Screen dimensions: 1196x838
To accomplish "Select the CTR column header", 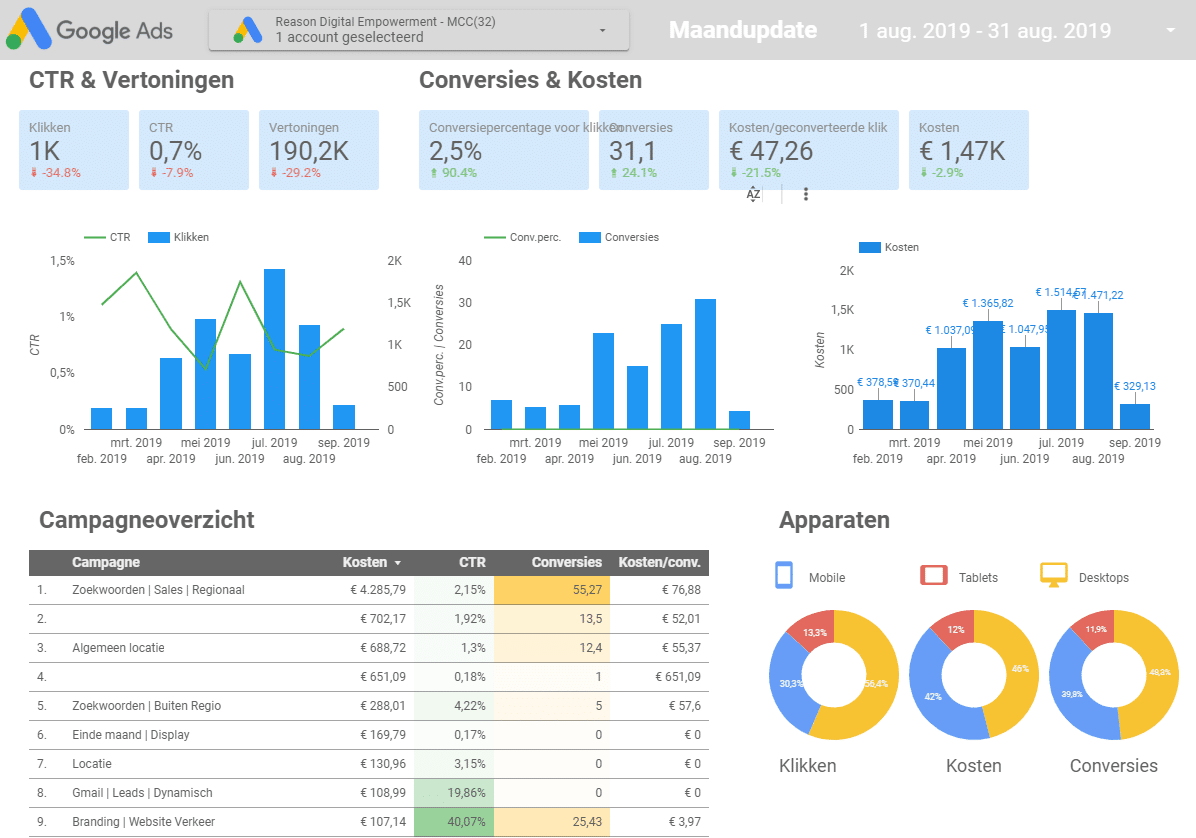I will click(472, 562).
